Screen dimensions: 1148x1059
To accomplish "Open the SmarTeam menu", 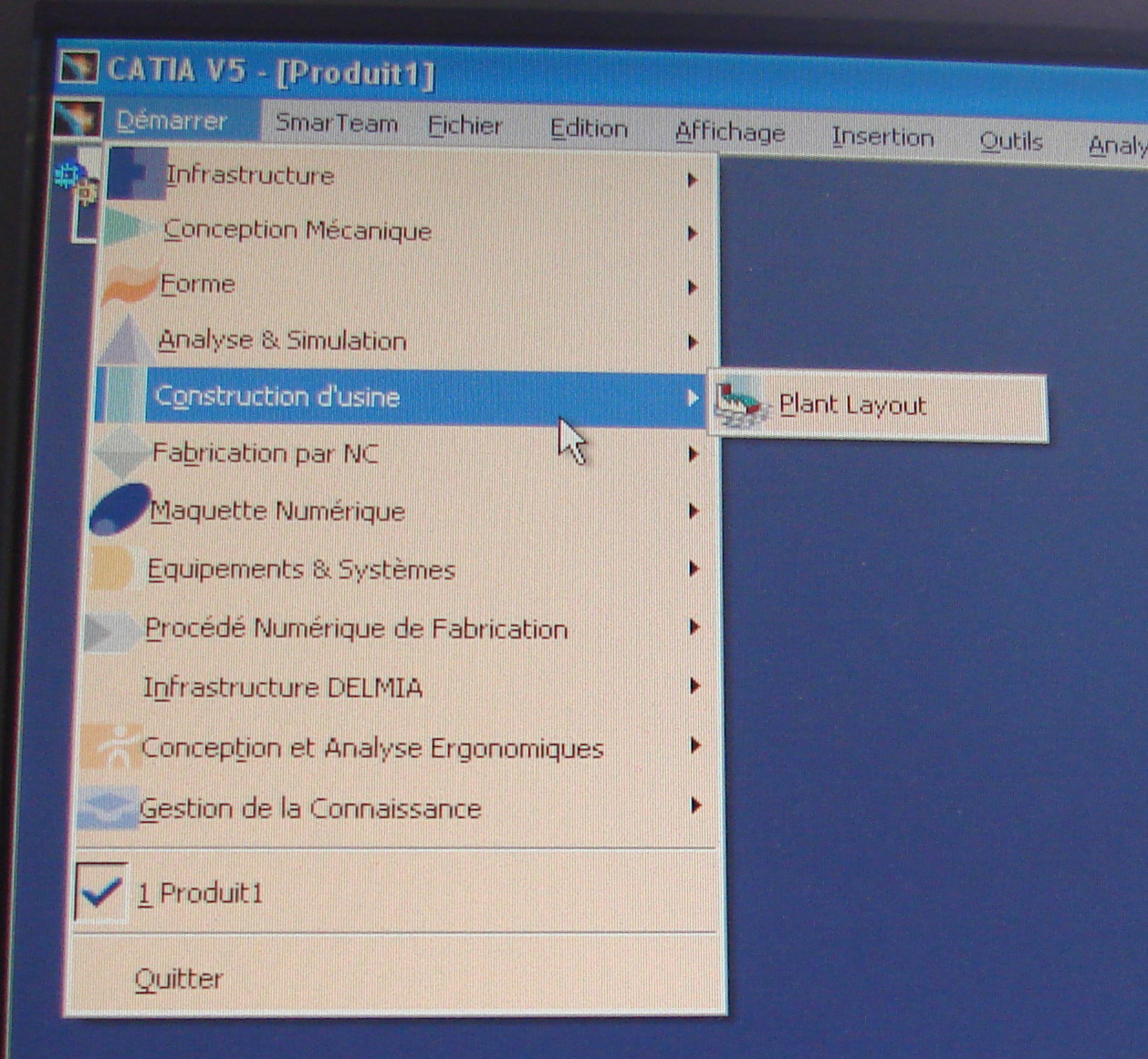I will coord(336,122).
